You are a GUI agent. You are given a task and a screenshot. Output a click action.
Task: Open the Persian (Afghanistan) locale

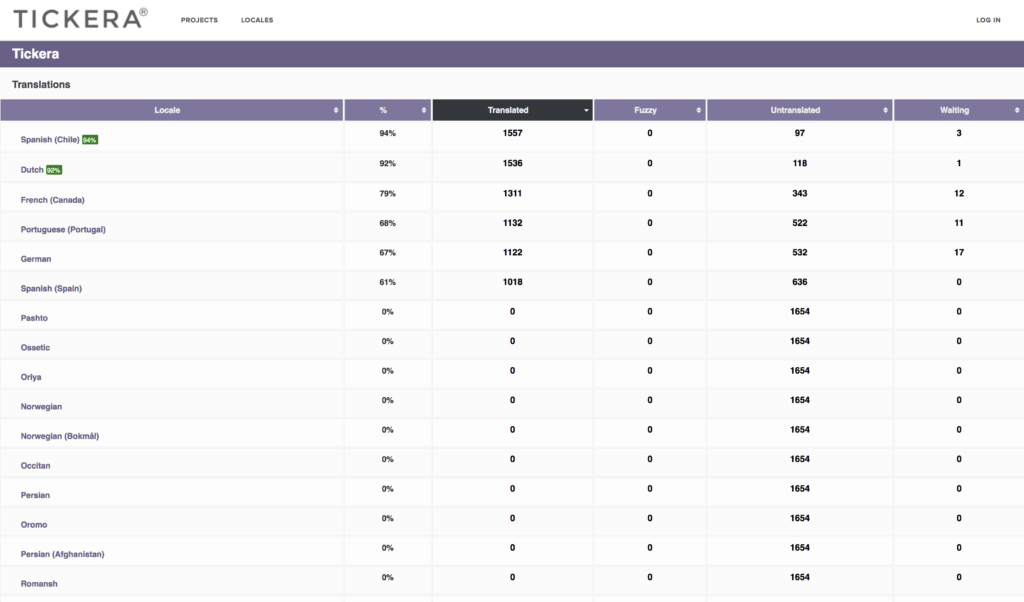click(62, 554)
